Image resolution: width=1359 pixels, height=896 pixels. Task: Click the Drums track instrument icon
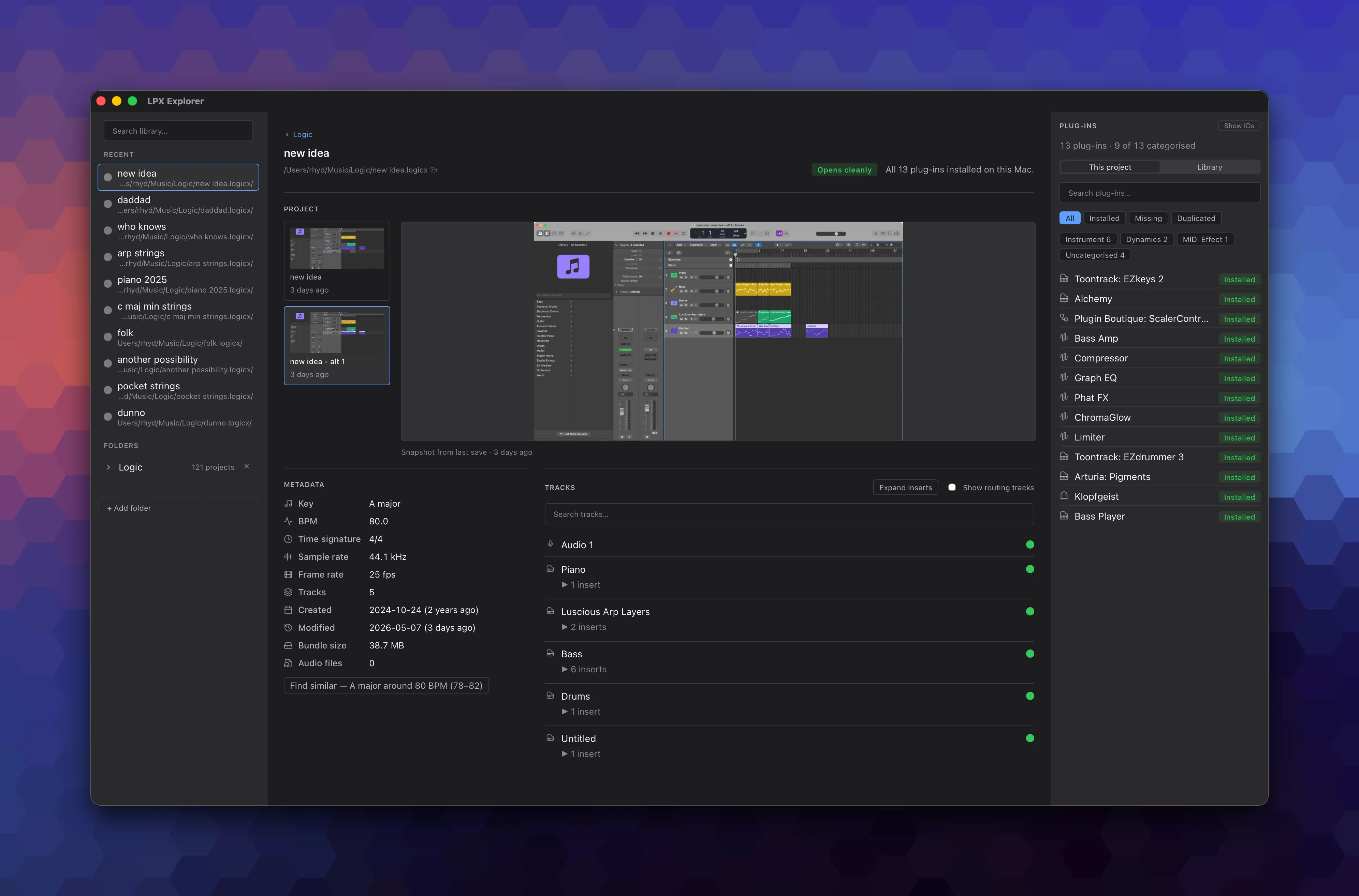(x=550, y=696)
